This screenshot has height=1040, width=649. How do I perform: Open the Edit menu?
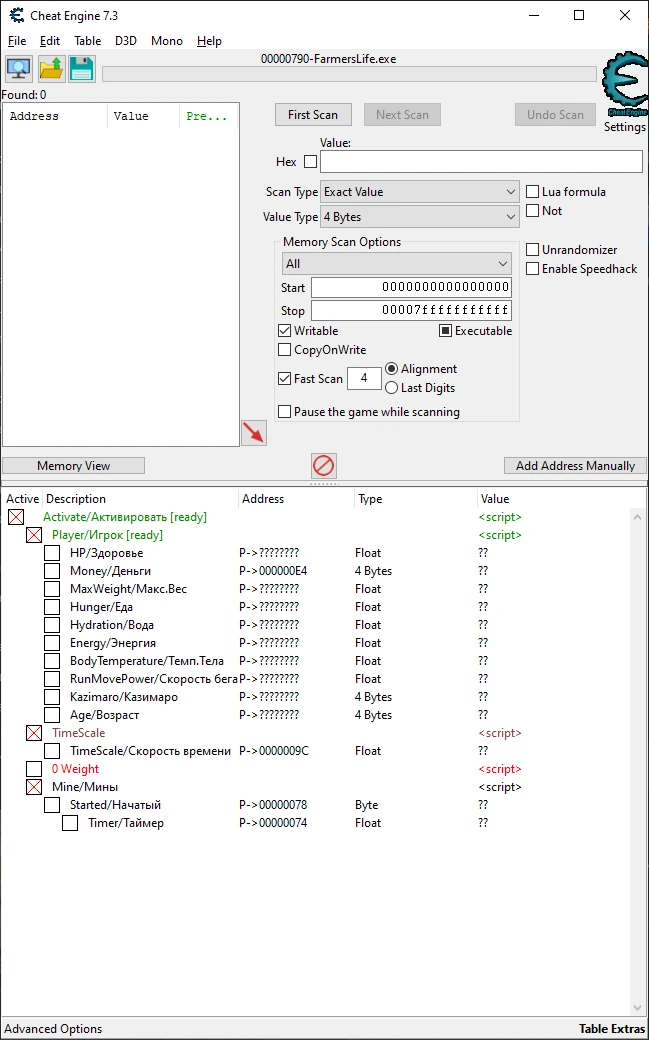click(x=50, y=41)
